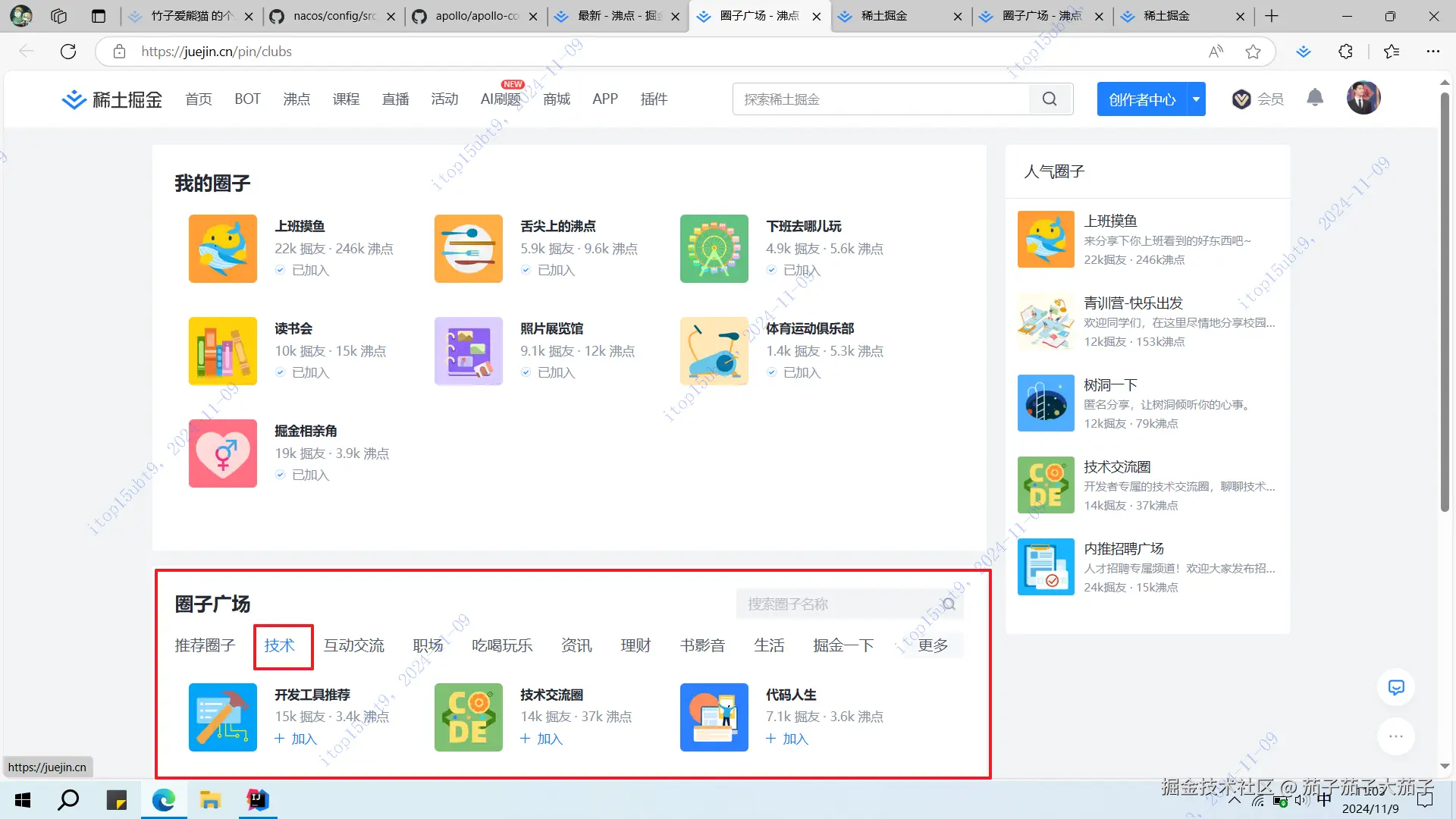Viewport: 1456px width, 819px height.
Task: Open the Juejin homepage via the logo
Action: [111, 99]
